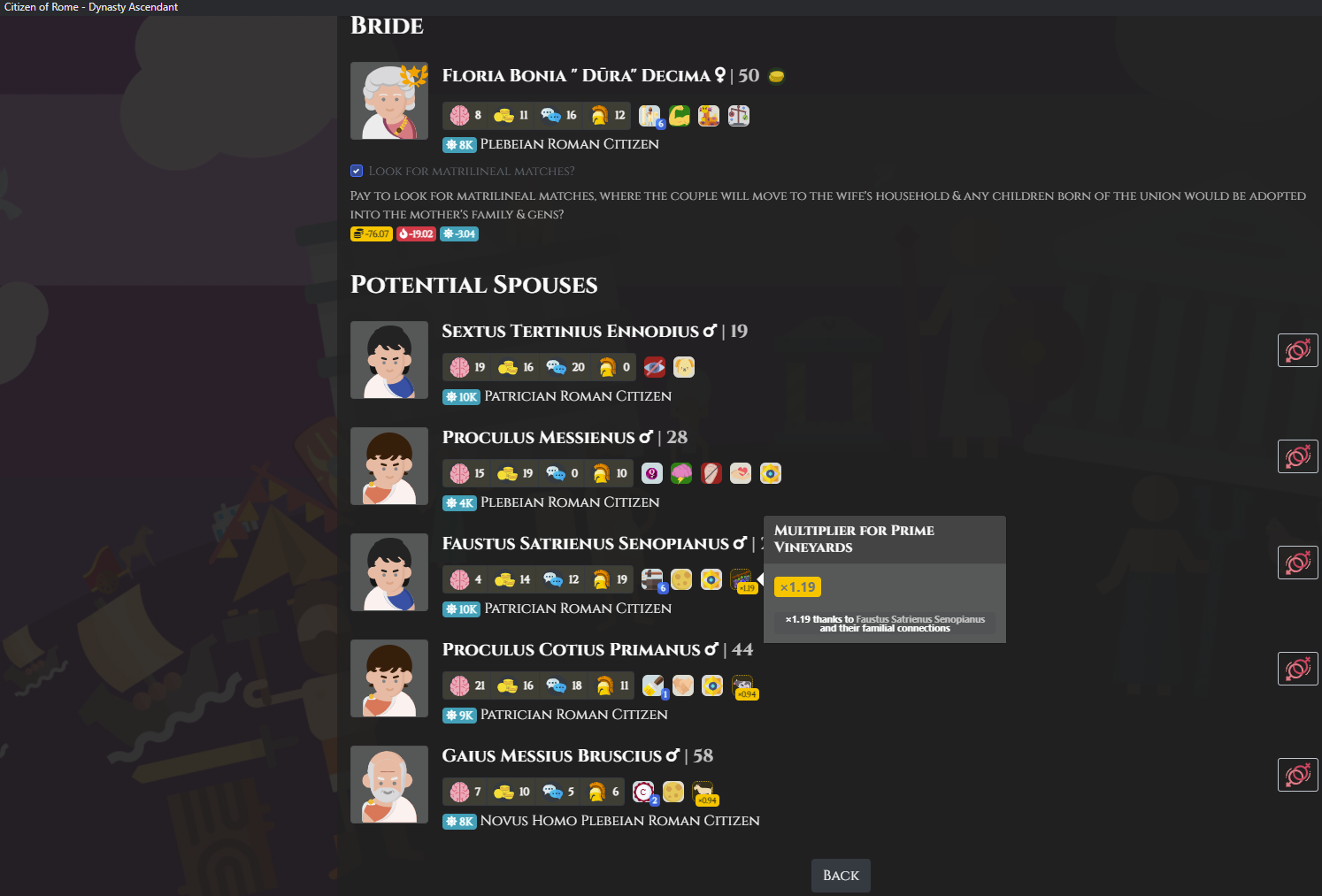Select marriage icon for Proculus Cotius Primanus
This screenshot has height=896, width=1322.
(1298, 669)
